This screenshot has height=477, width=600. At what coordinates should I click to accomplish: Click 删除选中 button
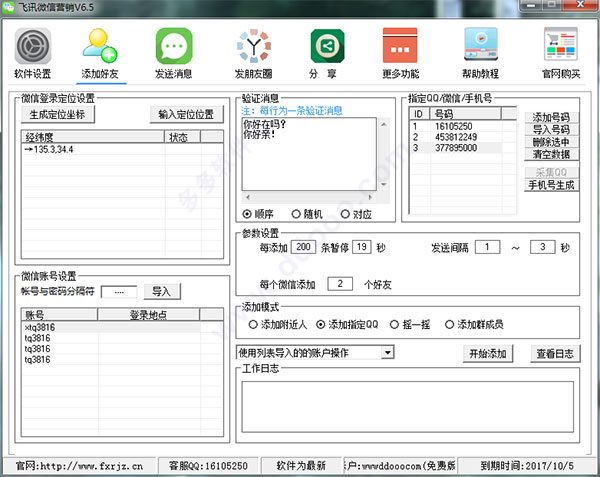click(x=551, y=142)
